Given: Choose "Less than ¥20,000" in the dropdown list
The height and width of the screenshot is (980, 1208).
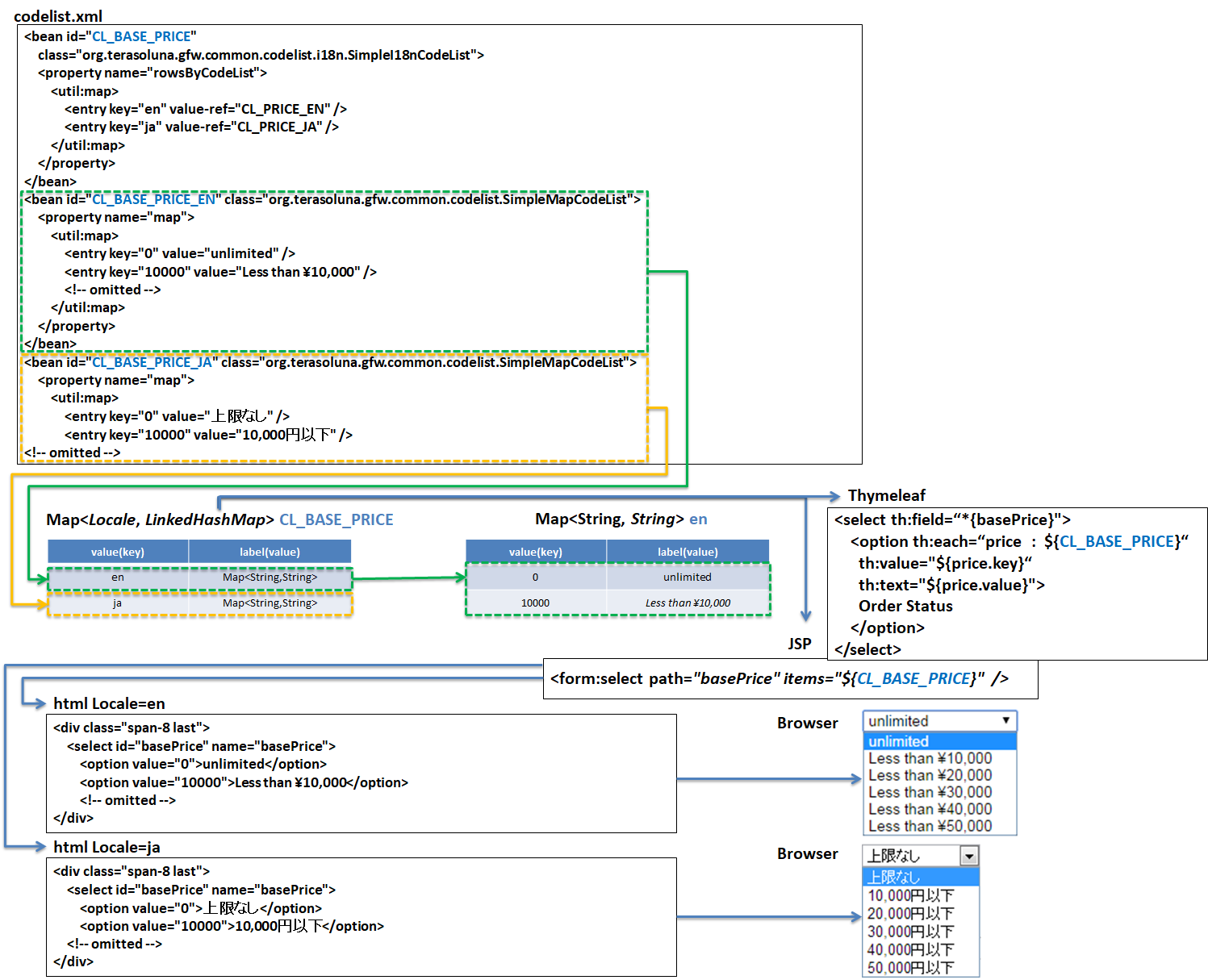Looking at the screenshot, I should (x=930, y=775).
